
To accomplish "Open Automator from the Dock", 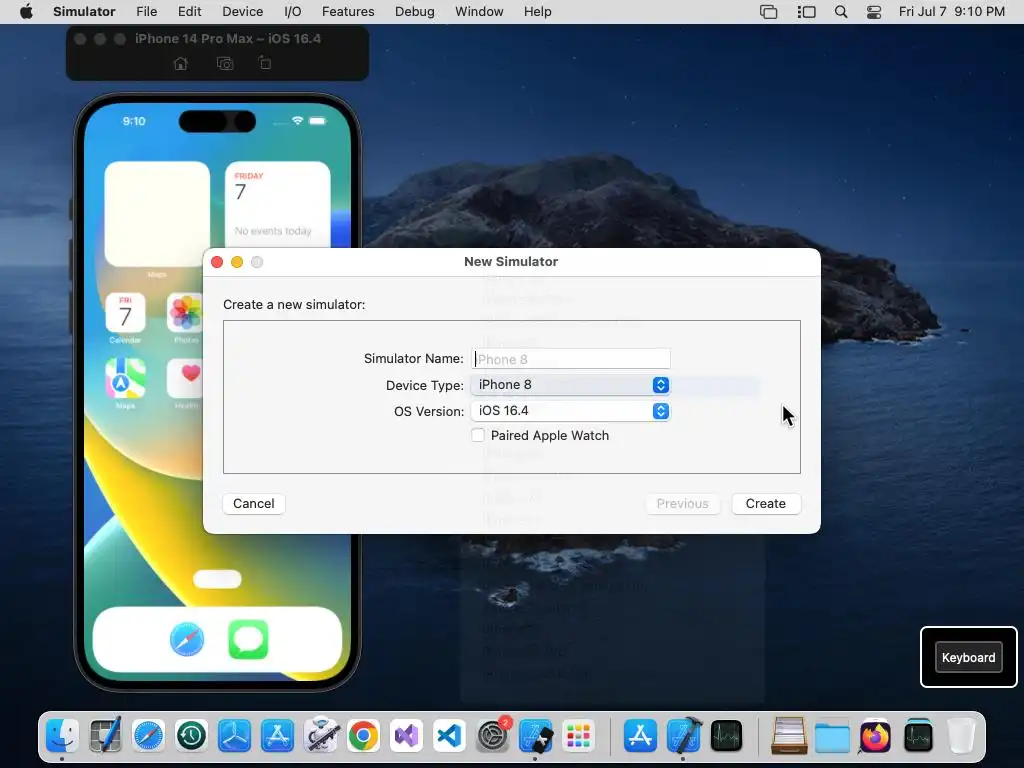I will (321, 736).
